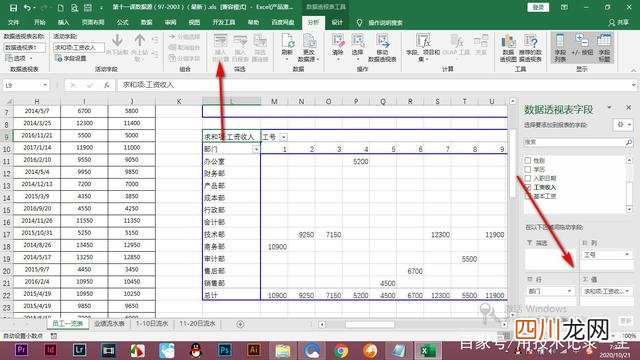
Task: Add a new sheet with the plus icon
Action: tap(240, 324)
